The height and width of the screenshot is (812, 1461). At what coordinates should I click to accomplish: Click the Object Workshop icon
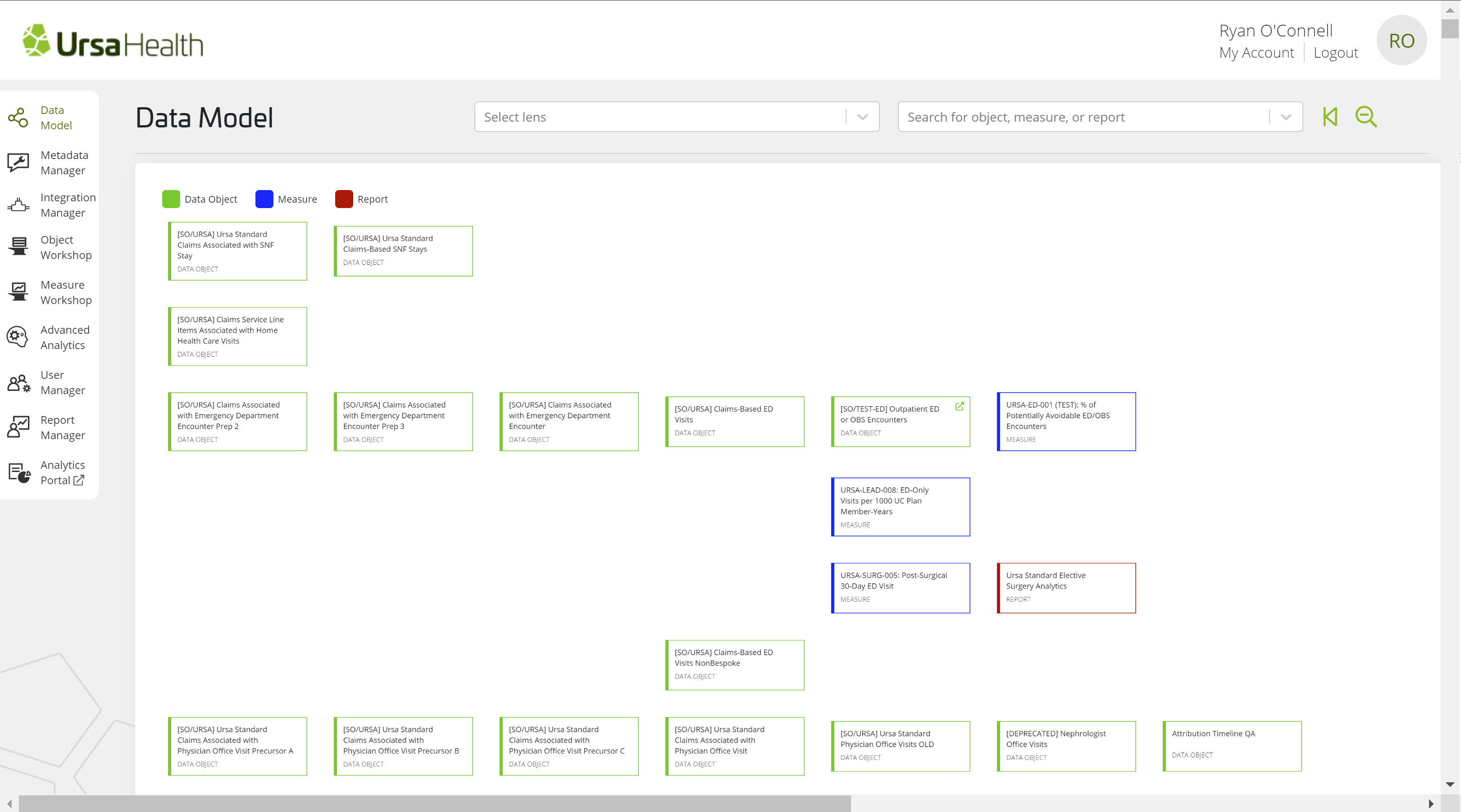coord(18,247)
